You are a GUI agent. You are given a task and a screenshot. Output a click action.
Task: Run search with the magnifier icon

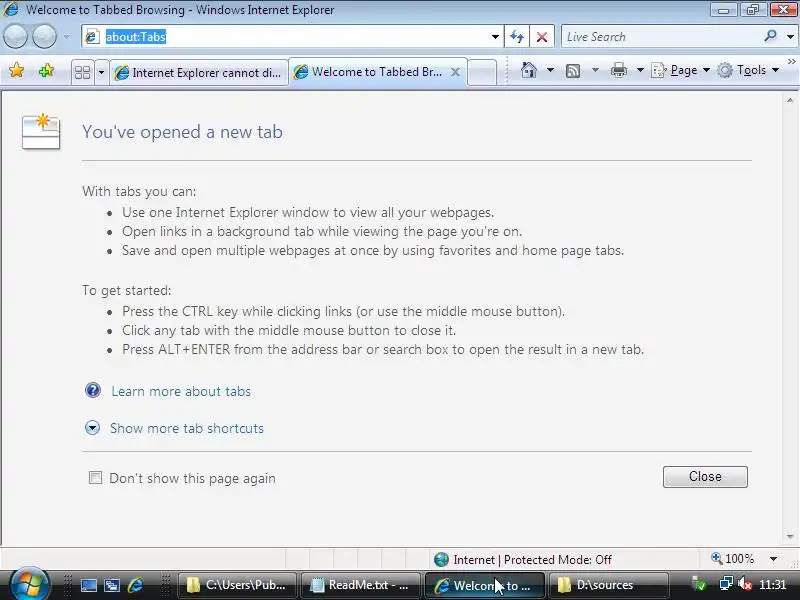[770, 36]
